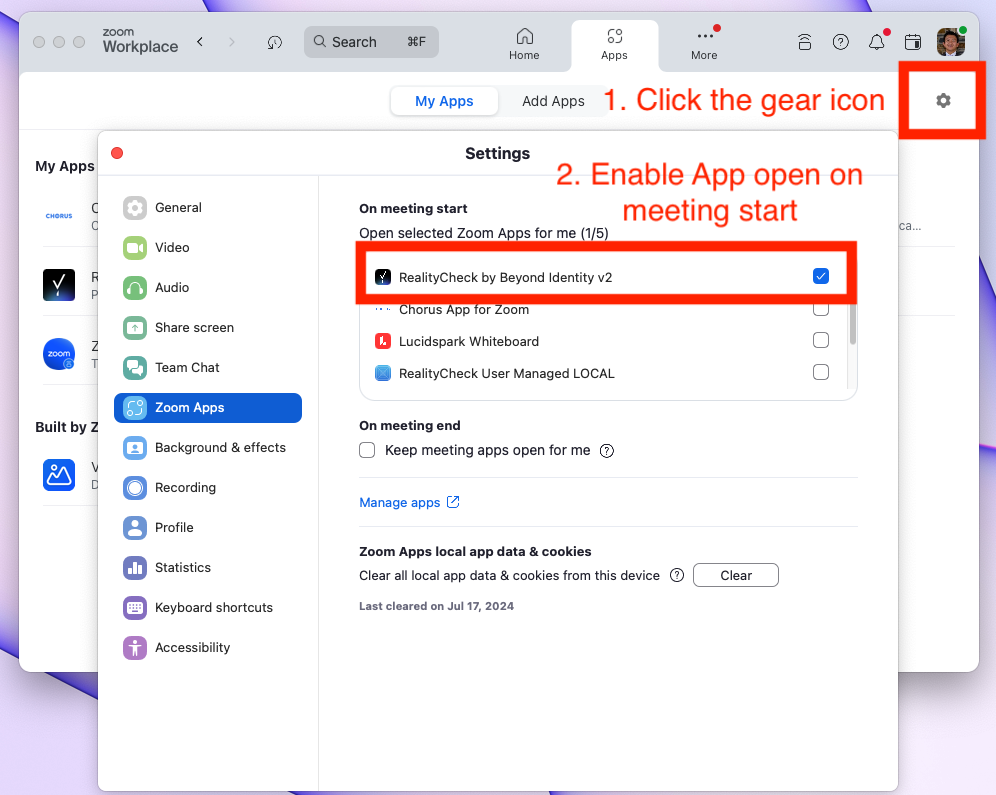996x795 pixels.
Task: Click the Zoom Workplace logo
Action: pyautogui.click(x=140, y=41)
